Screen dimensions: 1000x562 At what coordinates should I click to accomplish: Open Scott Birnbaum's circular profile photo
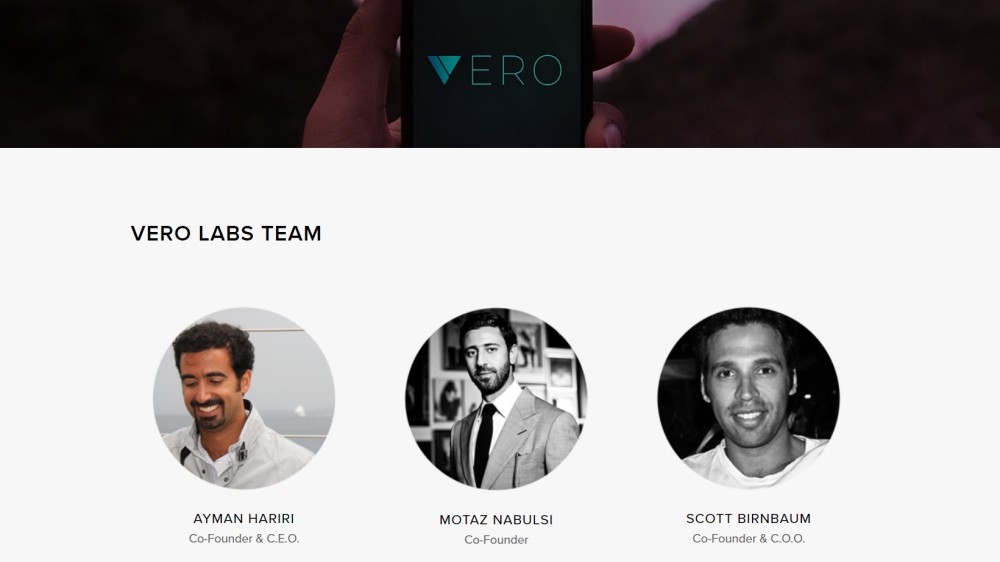click(x=749, y=399)
